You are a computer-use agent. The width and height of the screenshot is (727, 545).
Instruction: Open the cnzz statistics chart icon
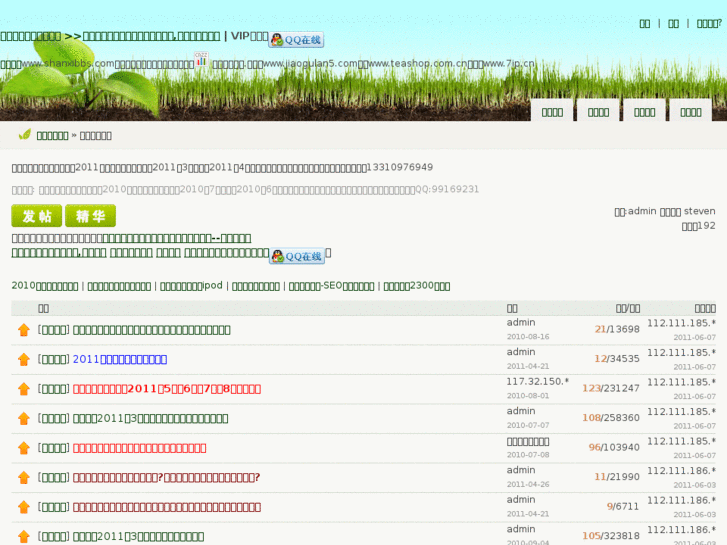pos(201,59)
